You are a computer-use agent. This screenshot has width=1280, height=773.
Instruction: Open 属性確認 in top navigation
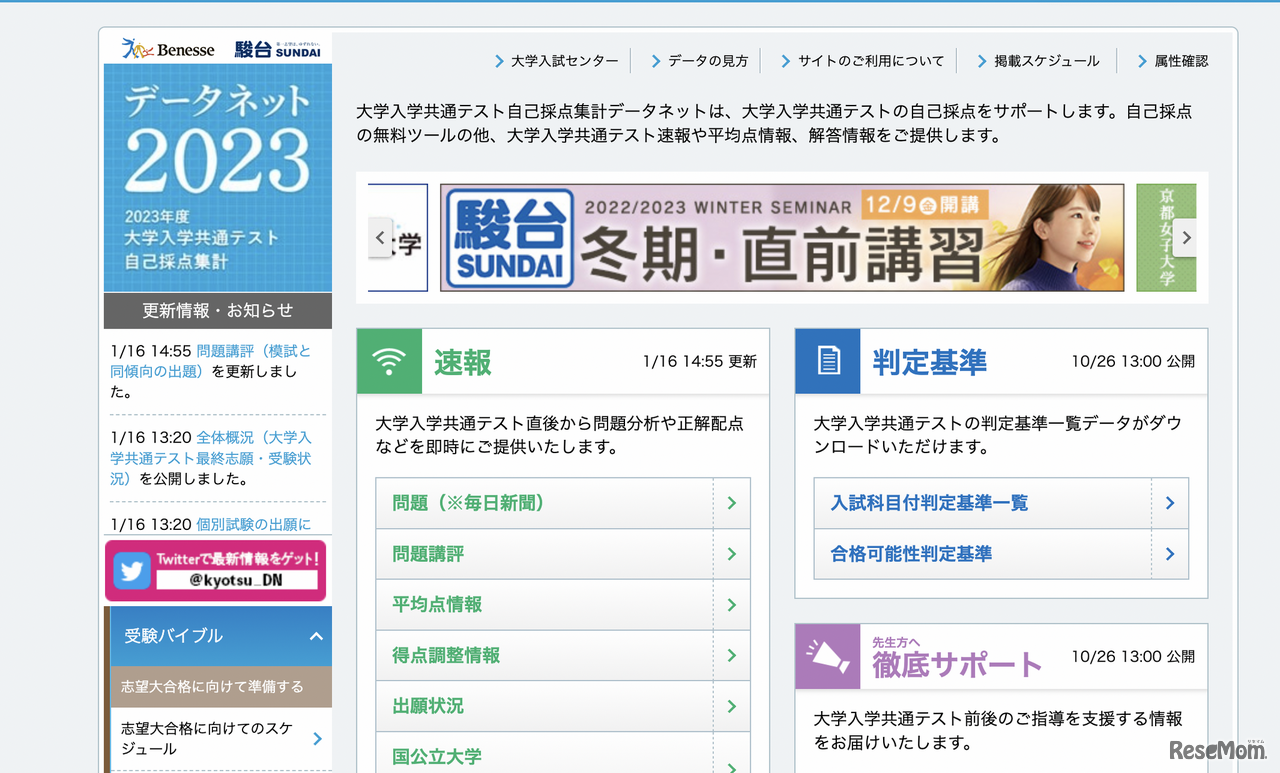pyautogui.click(x=1181, y=61)
